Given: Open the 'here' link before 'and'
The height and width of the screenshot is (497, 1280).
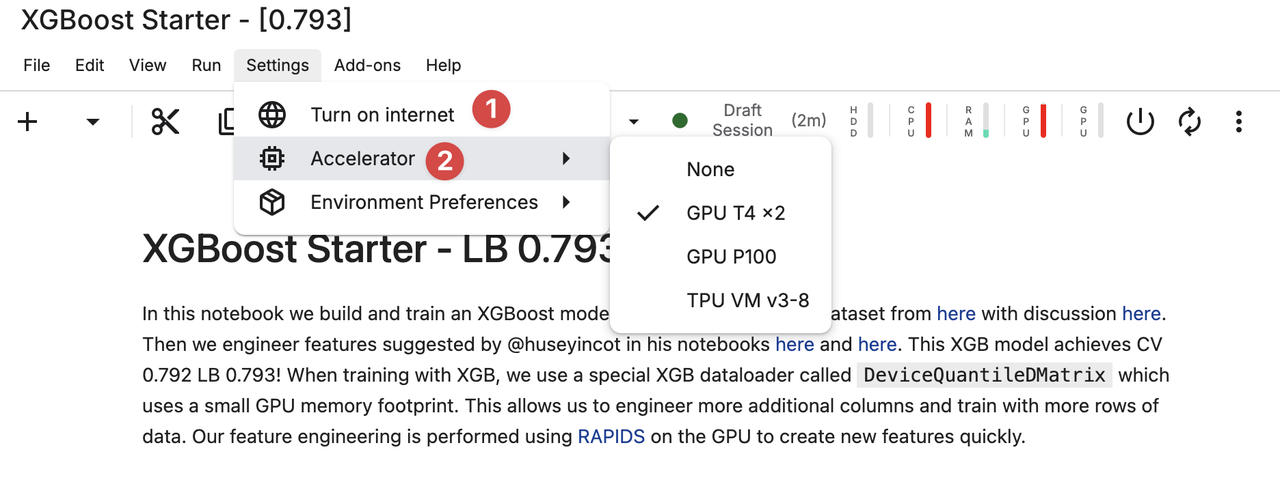Looking at the screenshot, I should pyautogui.click(x=795, y=344).
